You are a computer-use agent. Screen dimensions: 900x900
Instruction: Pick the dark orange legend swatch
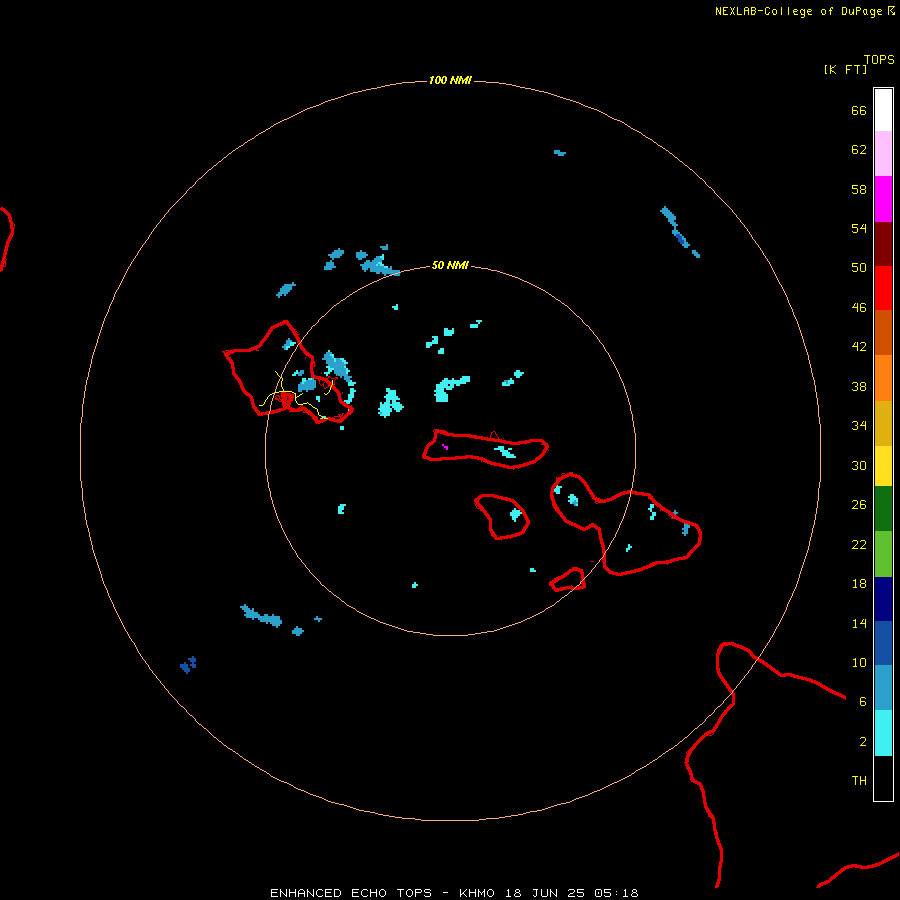[883, 332]
